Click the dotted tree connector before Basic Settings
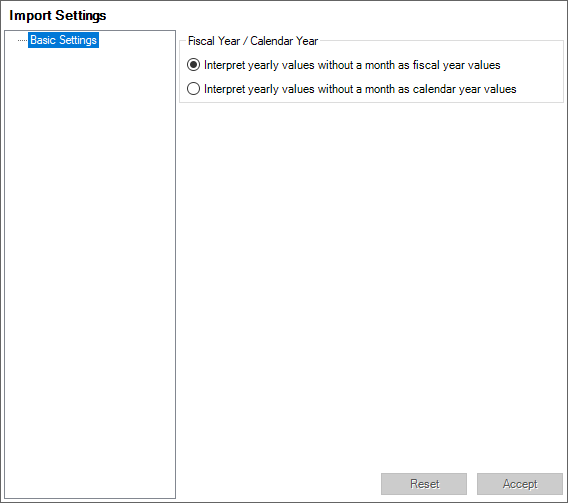The height and width of the screenshot is (503, 568). tap(22, 40)
